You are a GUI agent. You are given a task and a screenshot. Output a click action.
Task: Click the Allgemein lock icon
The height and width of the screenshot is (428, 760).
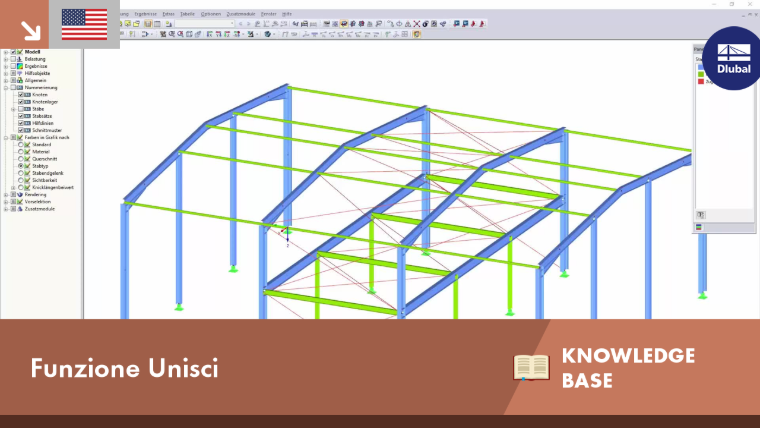[20, 80]
